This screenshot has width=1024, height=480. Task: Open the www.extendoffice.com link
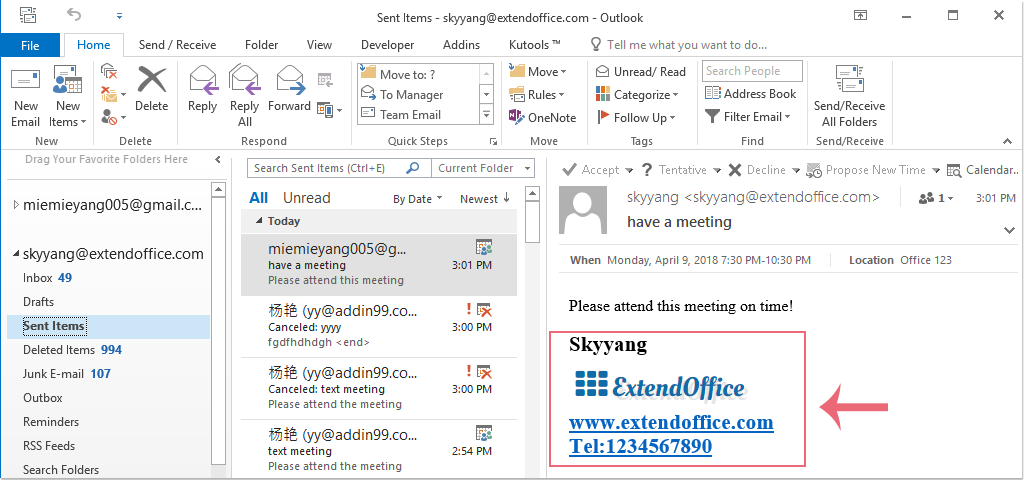(x=671, y=423)
